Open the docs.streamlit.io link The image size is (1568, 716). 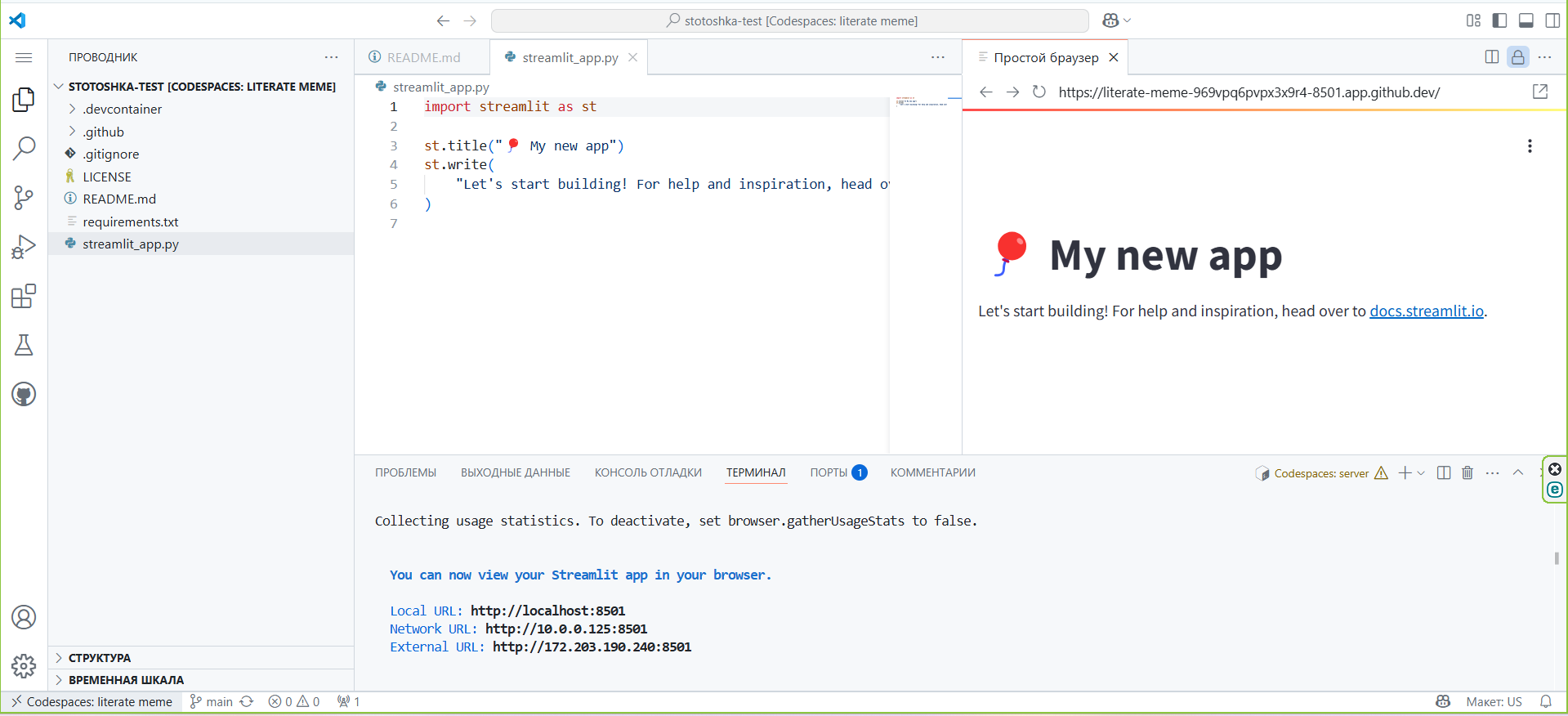[x=1426, y=311]
